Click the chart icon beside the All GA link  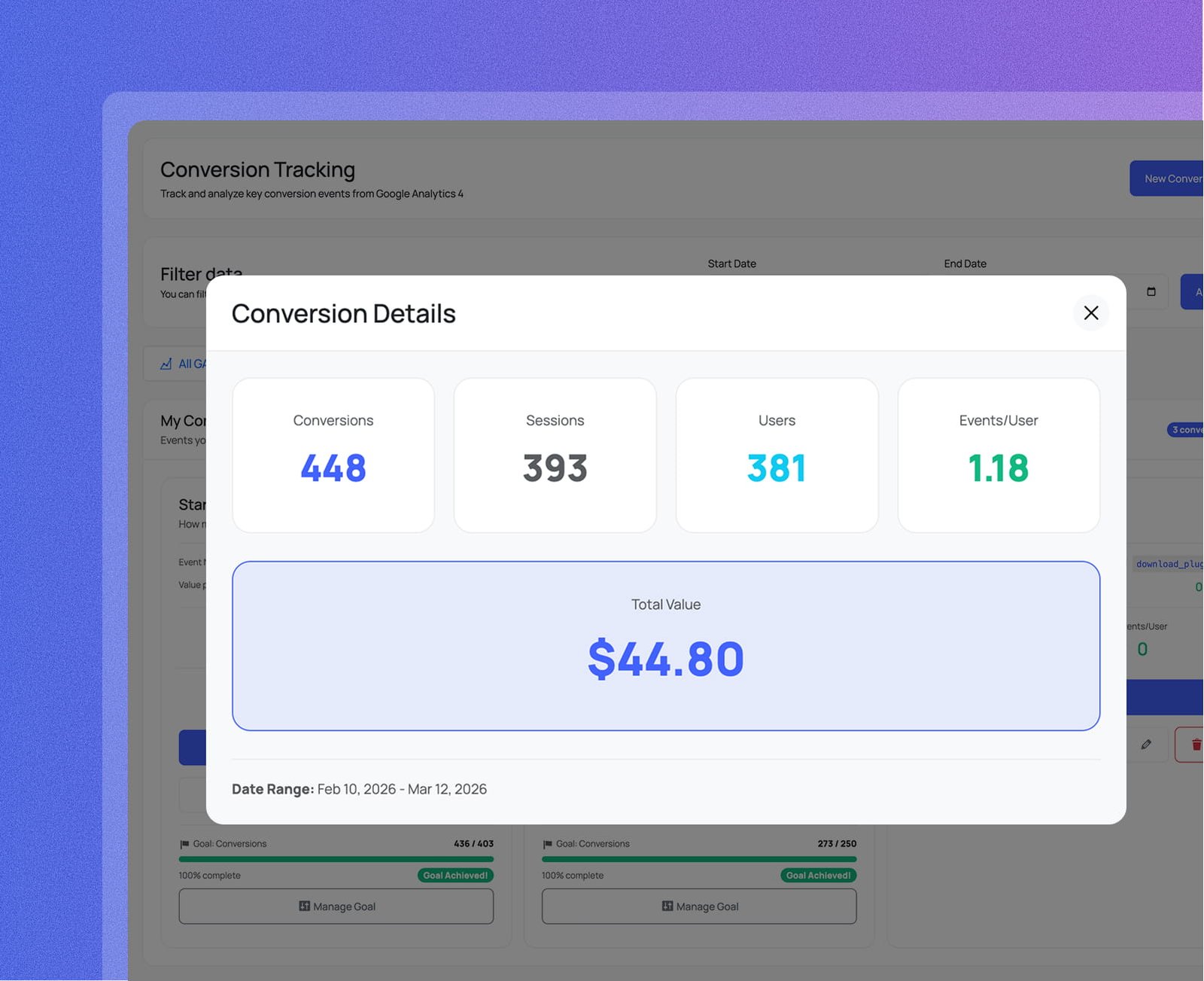click(166, 364)
